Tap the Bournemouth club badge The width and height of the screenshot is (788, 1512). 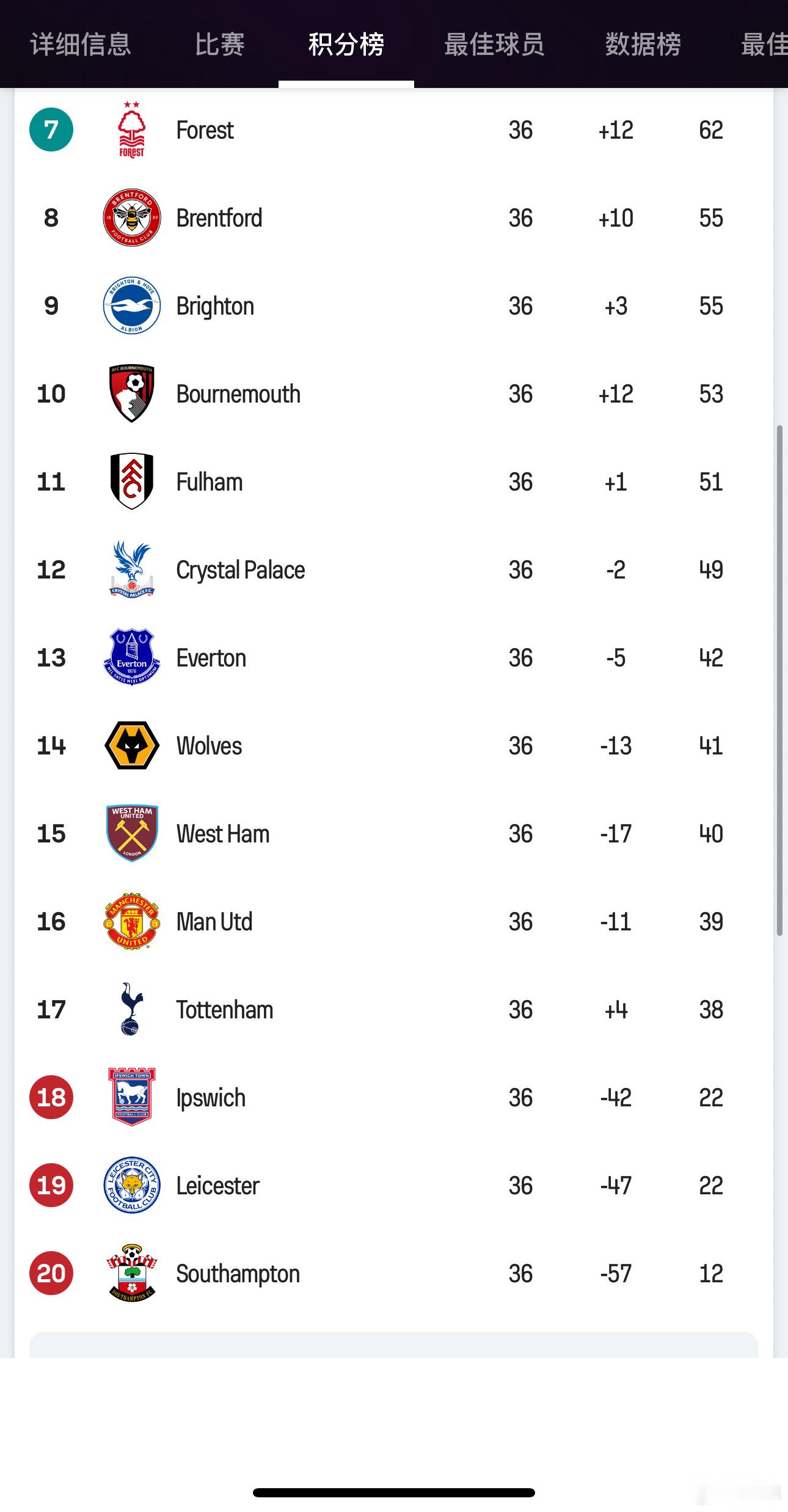pyautogui.click(x=131, y=393)
